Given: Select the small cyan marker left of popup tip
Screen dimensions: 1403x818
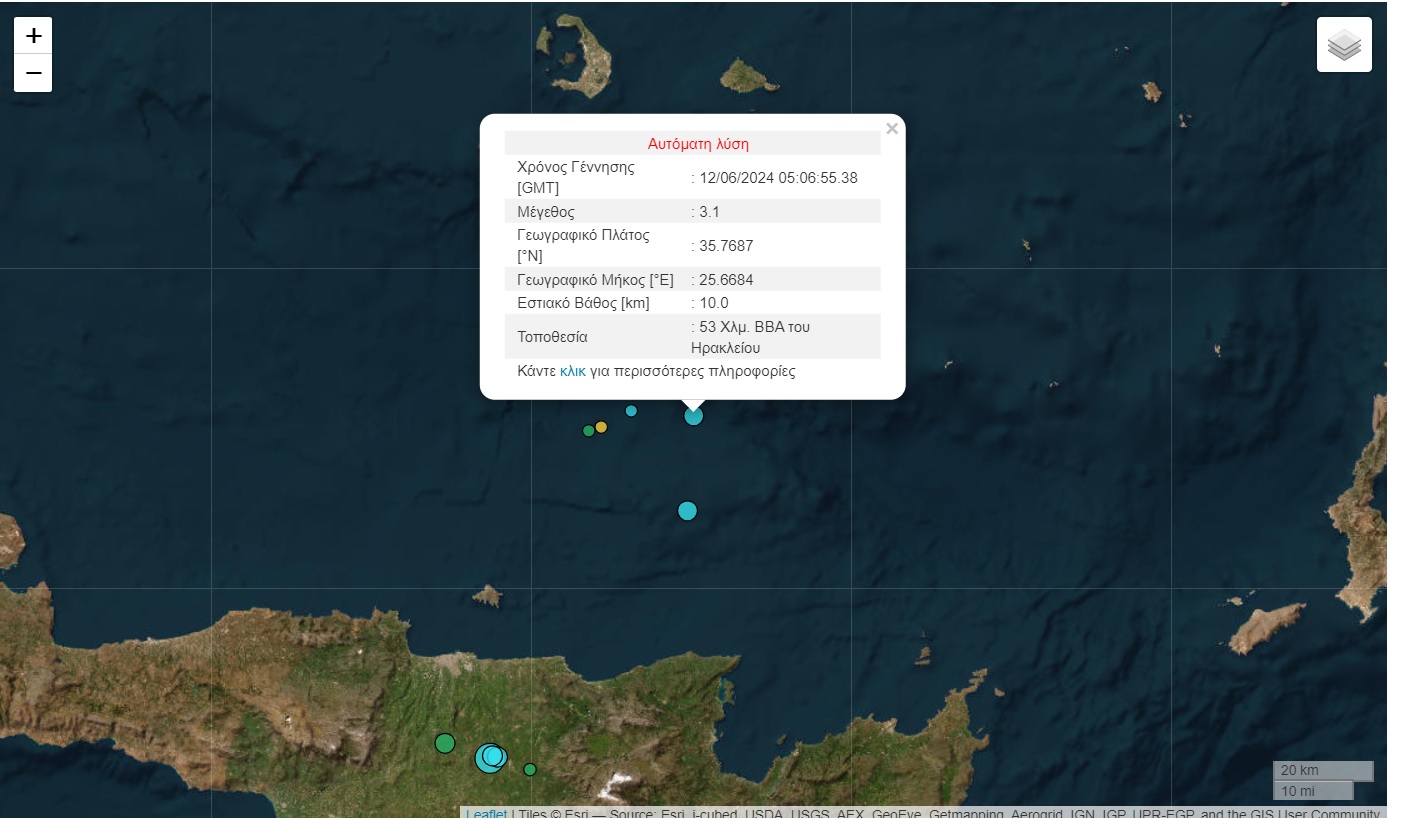Looking at the screenshot, I should pos(631,410).
